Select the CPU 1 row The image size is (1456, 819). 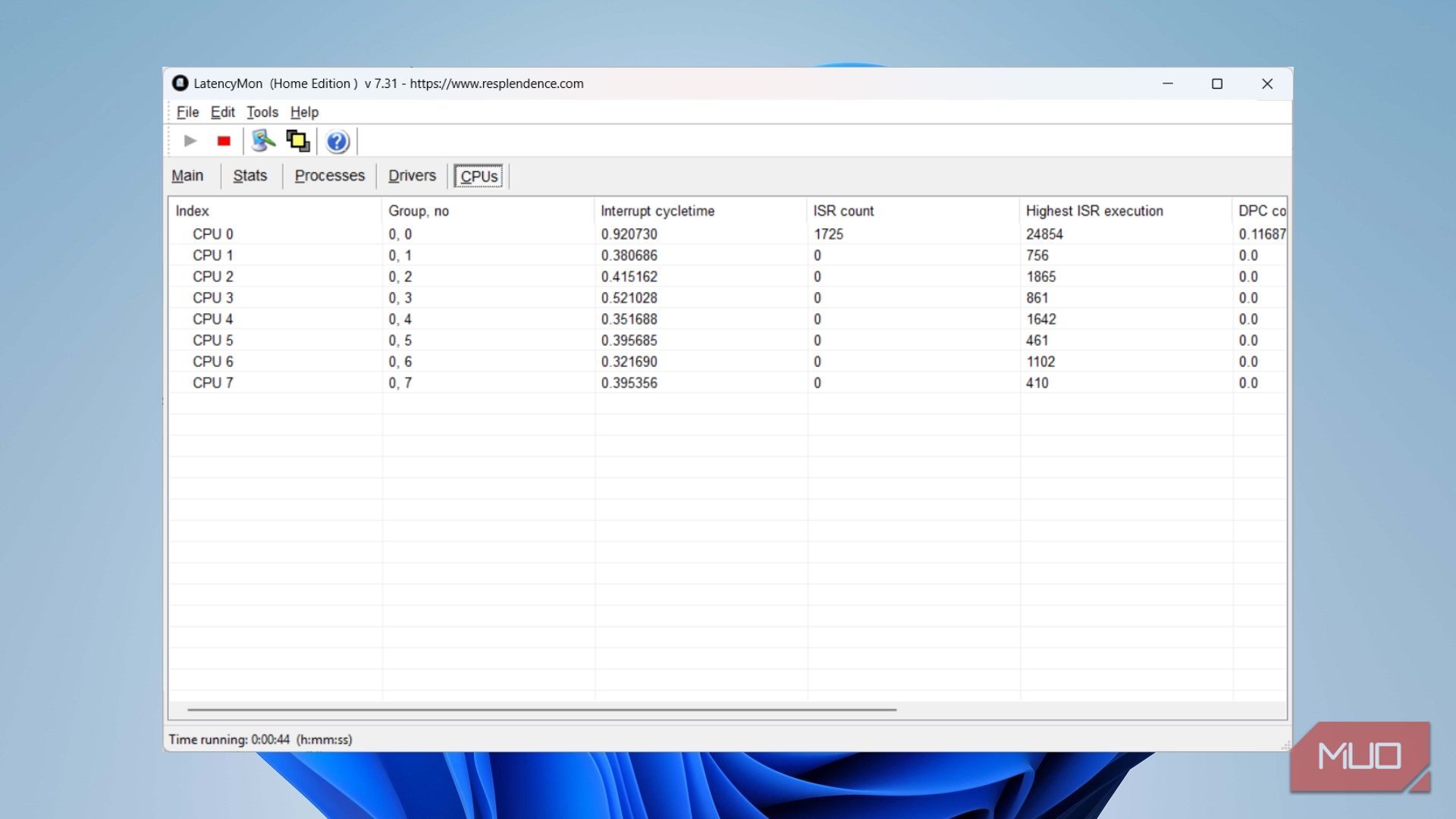(728, 256)
